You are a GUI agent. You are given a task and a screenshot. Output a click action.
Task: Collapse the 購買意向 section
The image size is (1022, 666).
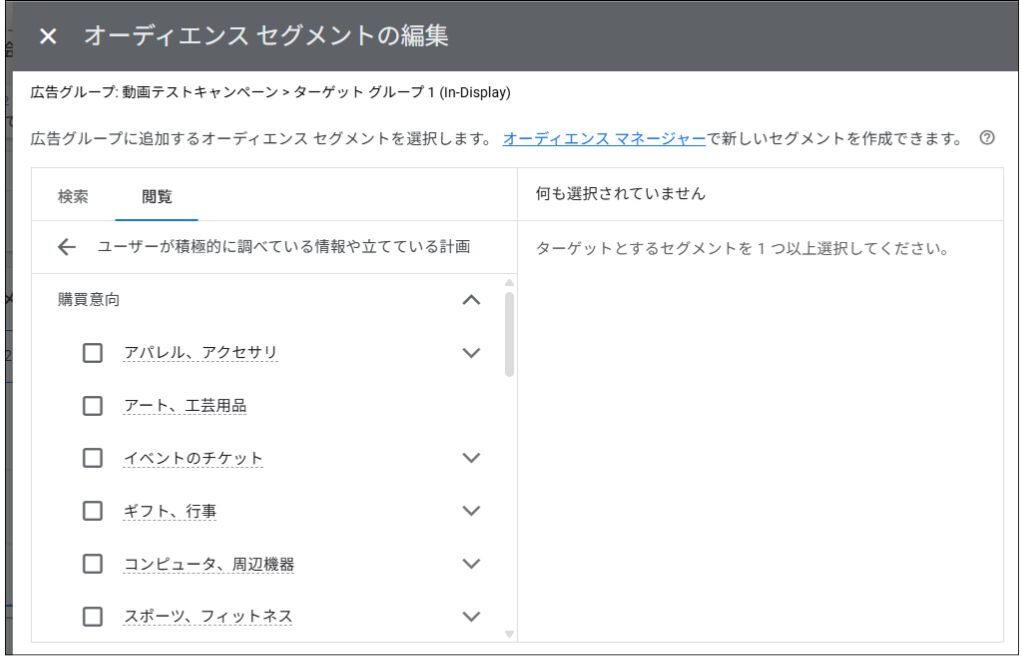tap(471, 300)
